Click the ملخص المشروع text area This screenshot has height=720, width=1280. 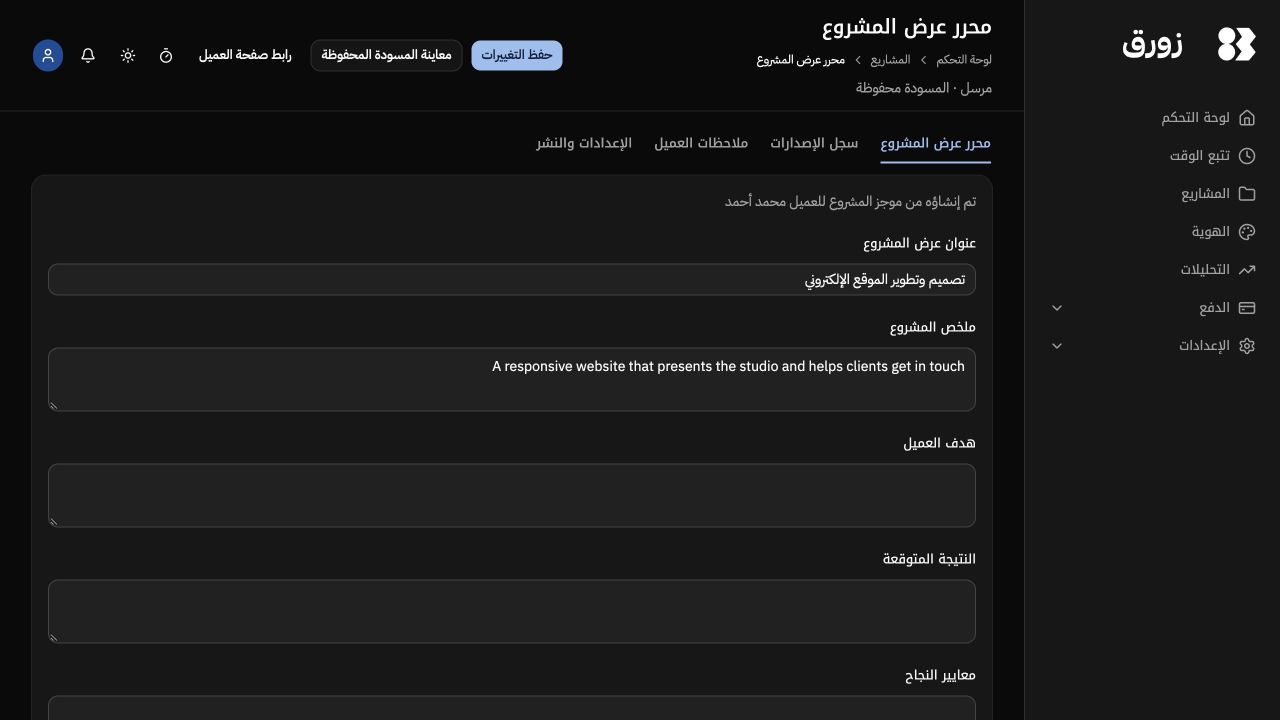(x=512, y=380)
